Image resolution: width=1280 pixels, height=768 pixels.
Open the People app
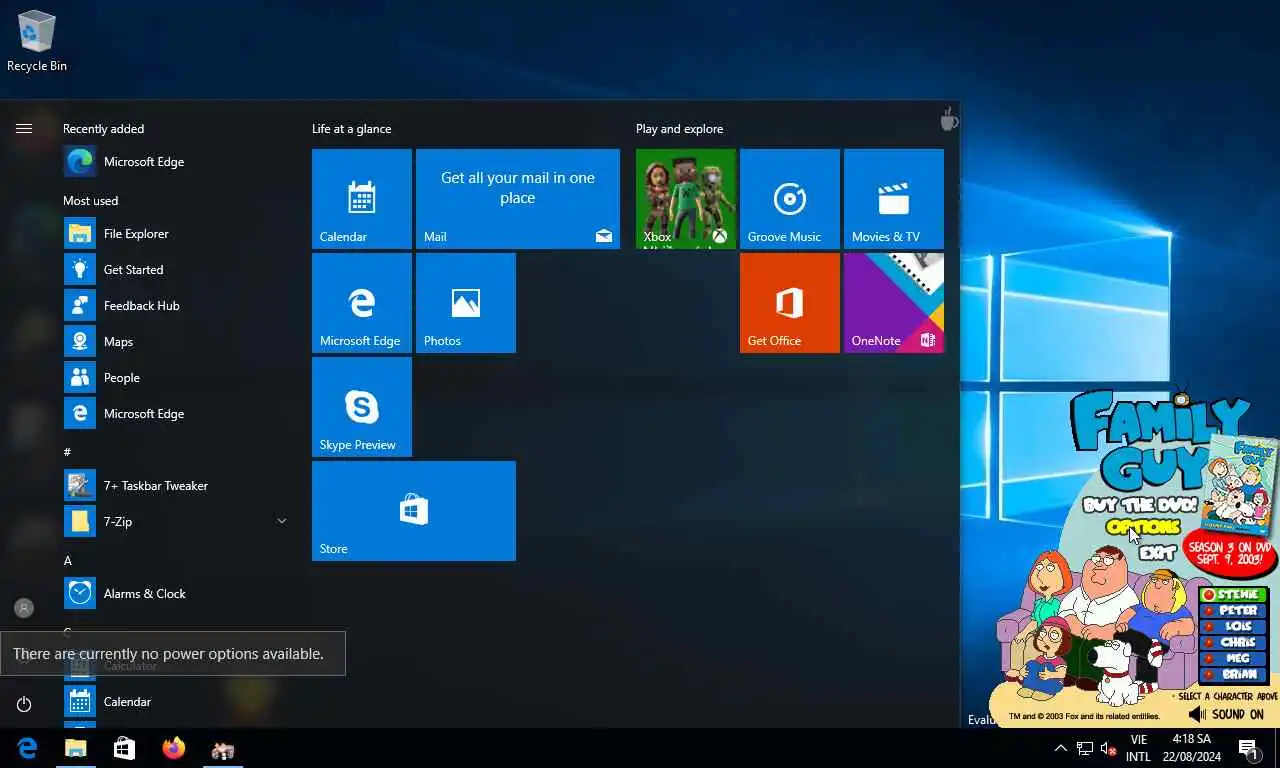coord(176,378)
